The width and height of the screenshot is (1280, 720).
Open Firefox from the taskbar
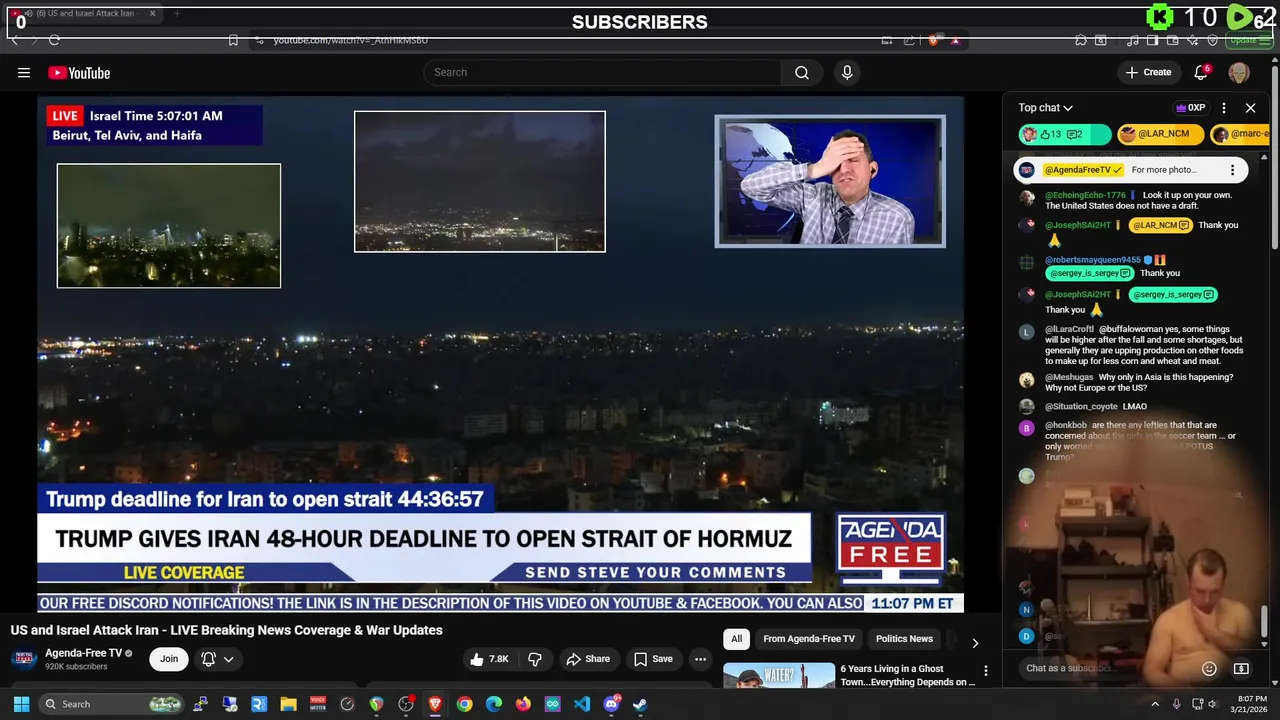tap(523, 704)
